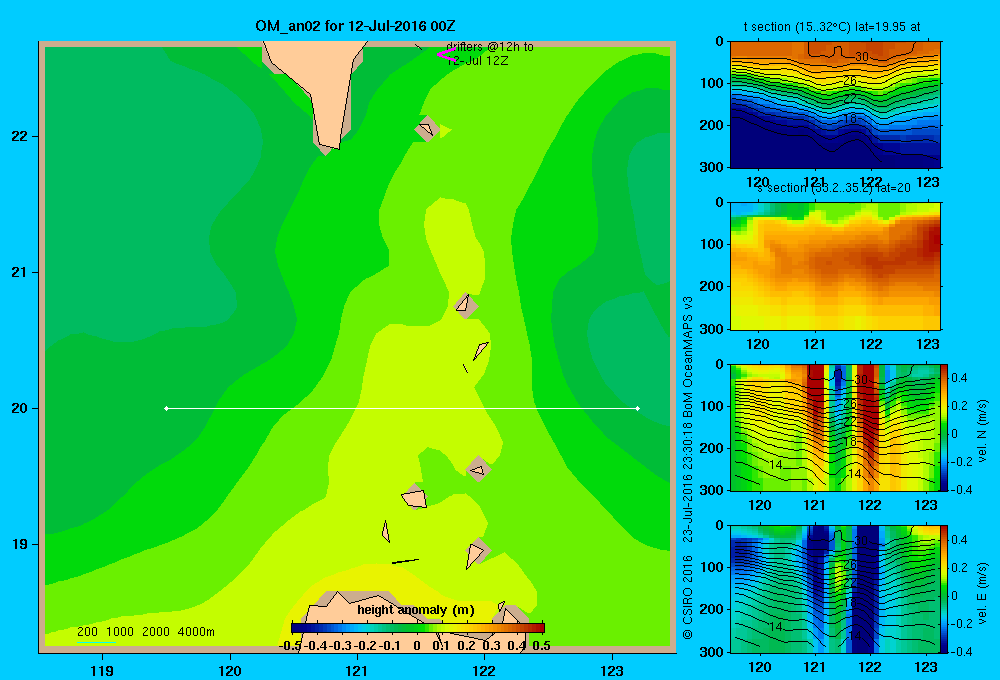
Task: Click the left endpoint of the white section line
Action: click(x=166, y=408)
